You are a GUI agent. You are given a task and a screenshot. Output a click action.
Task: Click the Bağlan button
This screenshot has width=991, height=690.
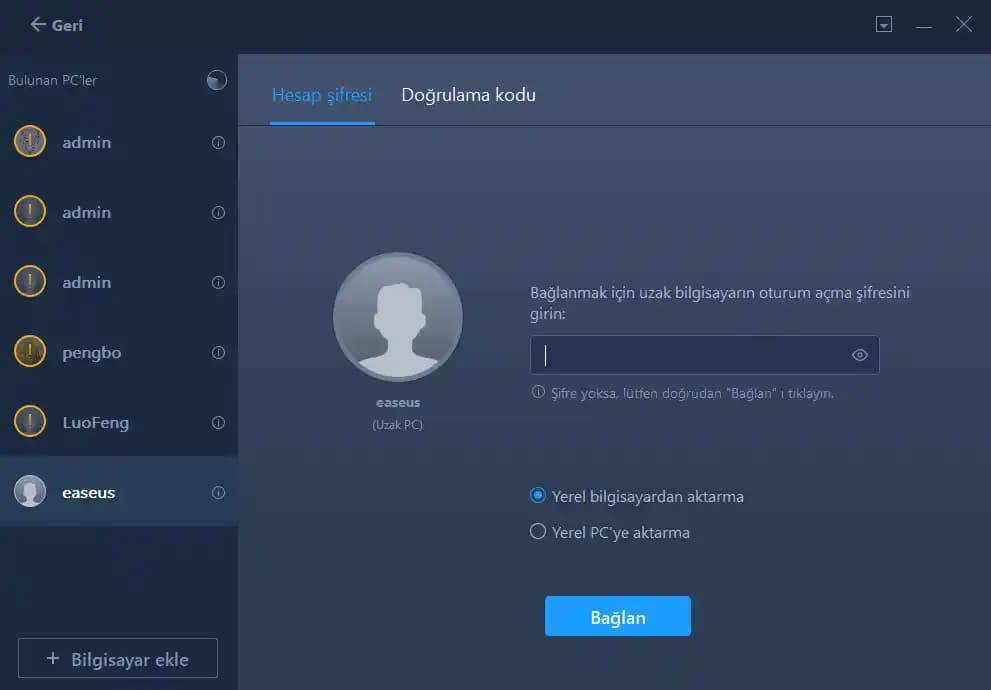click(x=617, y=617)
